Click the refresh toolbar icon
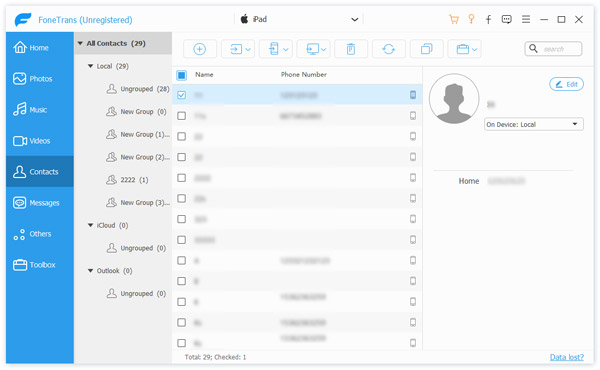Image resolution: width=600 pixels, height=370 pixels. tap(388, 49)
